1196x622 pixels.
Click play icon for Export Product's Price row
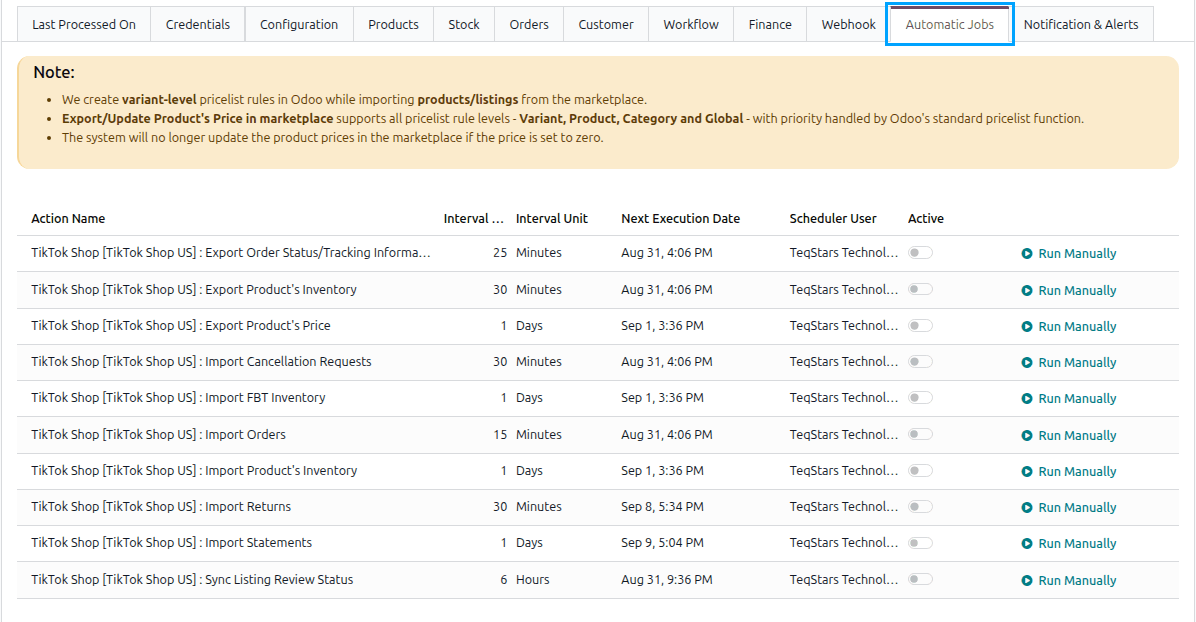click(x=1027, y=326)
